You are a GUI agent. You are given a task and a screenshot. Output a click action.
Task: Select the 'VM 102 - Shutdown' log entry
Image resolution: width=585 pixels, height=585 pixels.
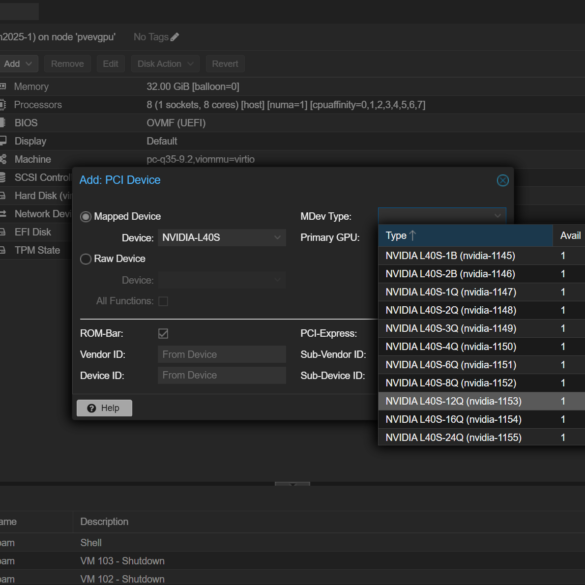click(x=122, y=579)
